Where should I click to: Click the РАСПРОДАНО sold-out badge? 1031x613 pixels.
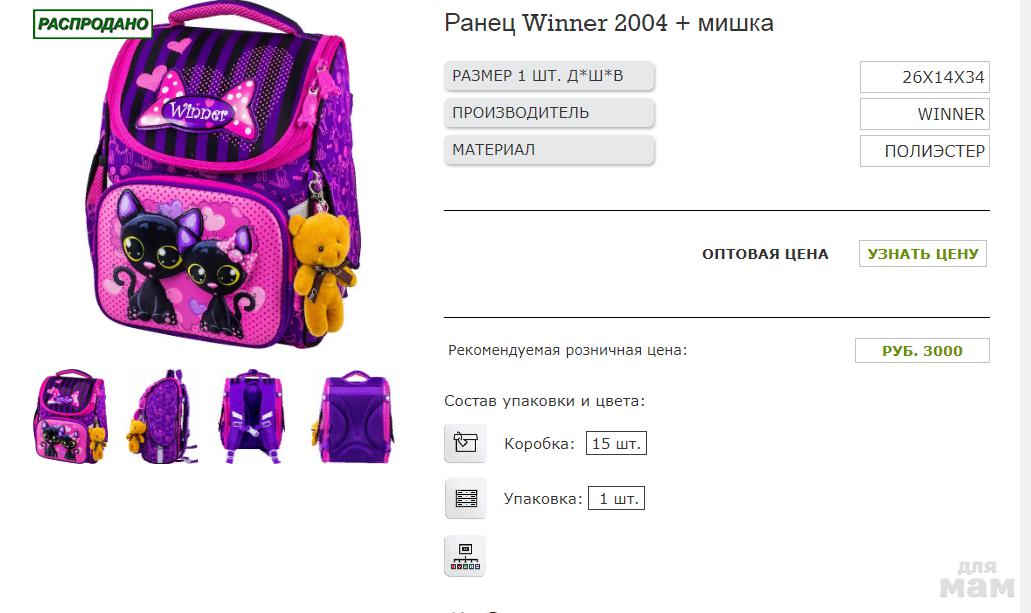93,24
